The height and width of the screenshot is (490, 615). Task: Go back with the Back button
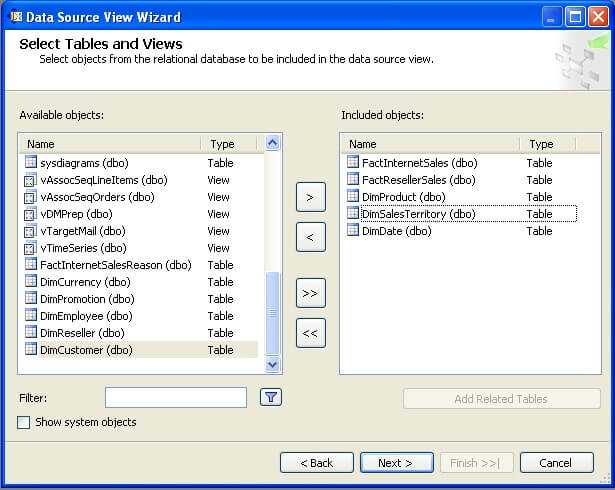pos(316,463)
